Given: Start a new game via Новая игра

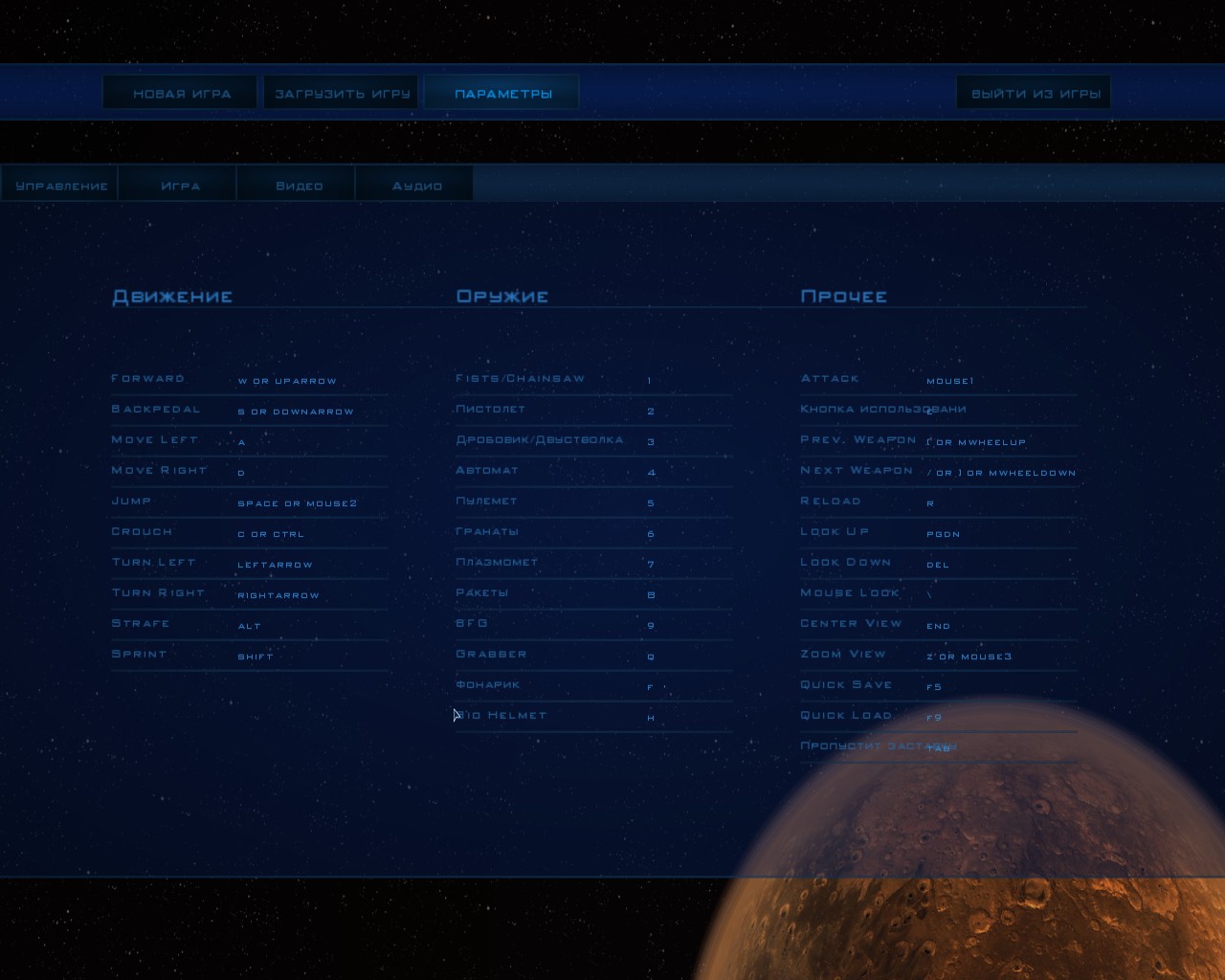Looking at the screenshot, I should pos(180,93).
